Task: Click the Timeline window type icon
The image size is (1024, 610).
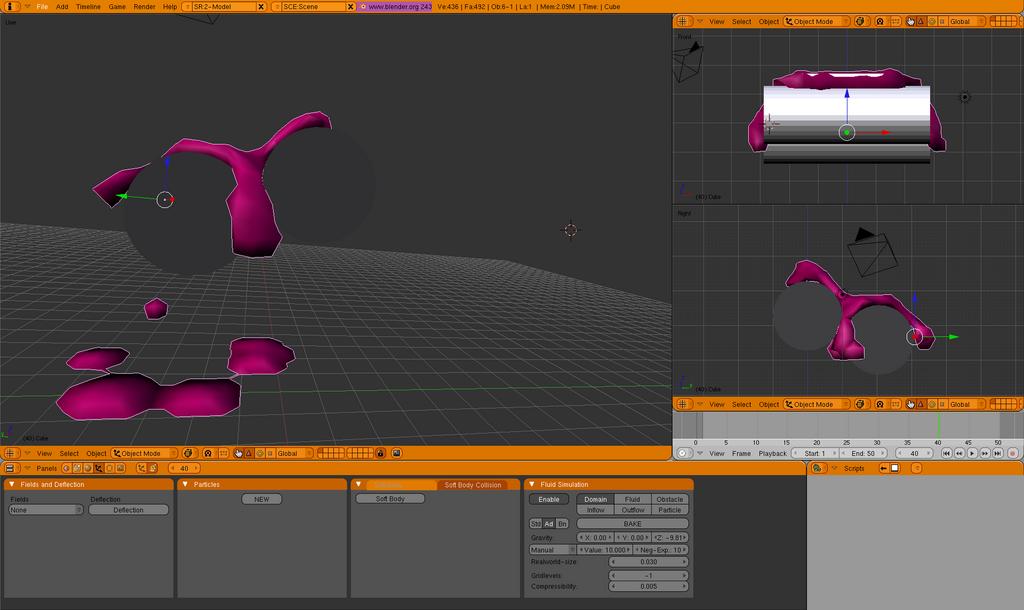Action: click(683, 453)
